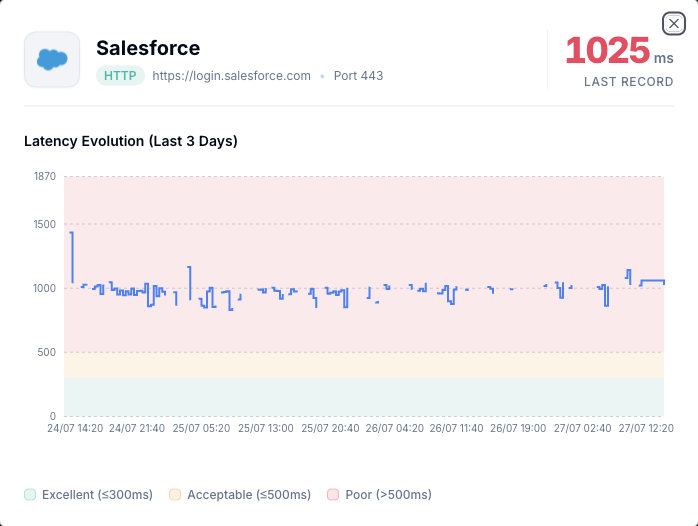Click the 25/07 05:20 x-axis label
The image size is (698, 526).
[201, 429]
